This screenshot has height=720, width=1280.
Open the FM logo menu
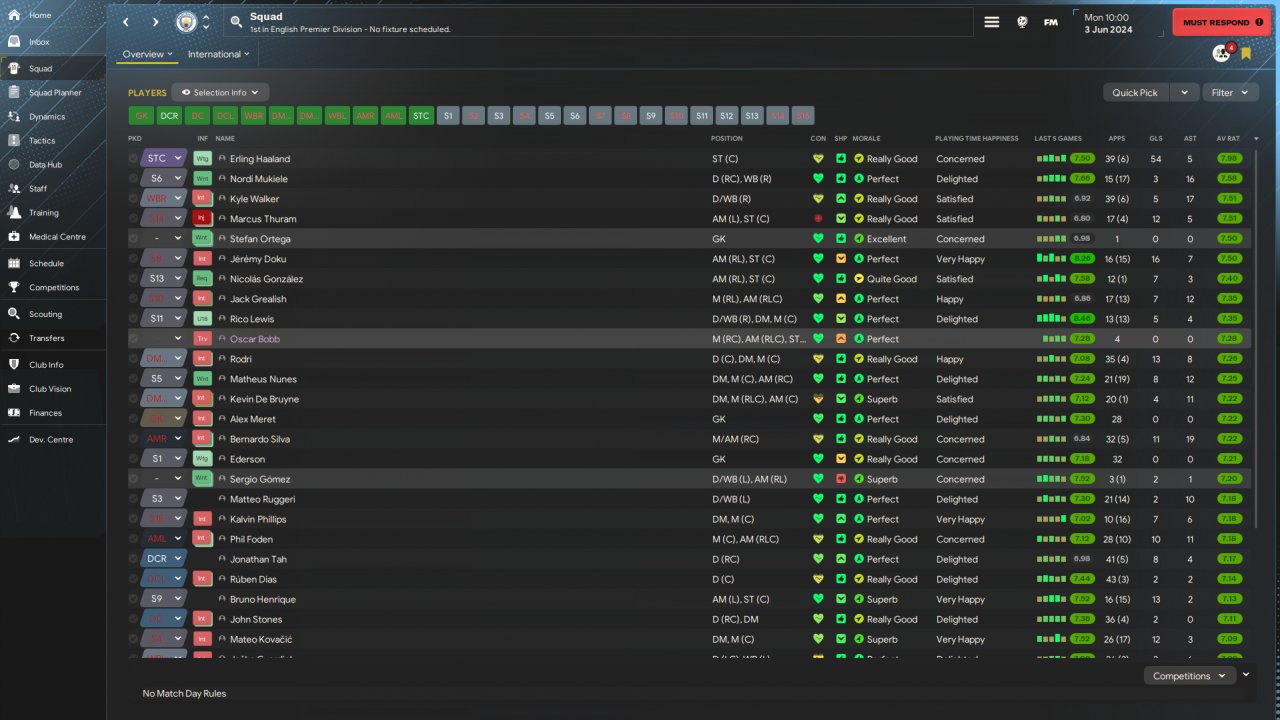point(1051,22)
